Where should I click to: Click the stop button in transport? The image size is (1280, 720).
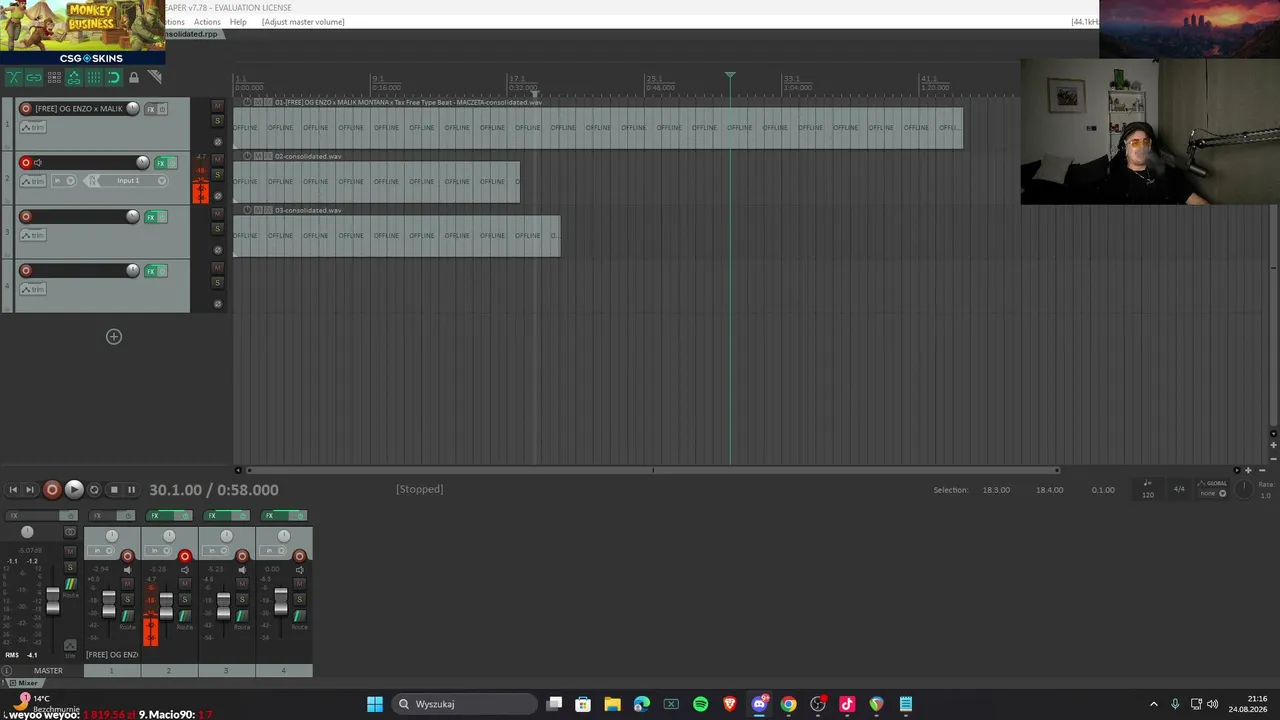113,490
